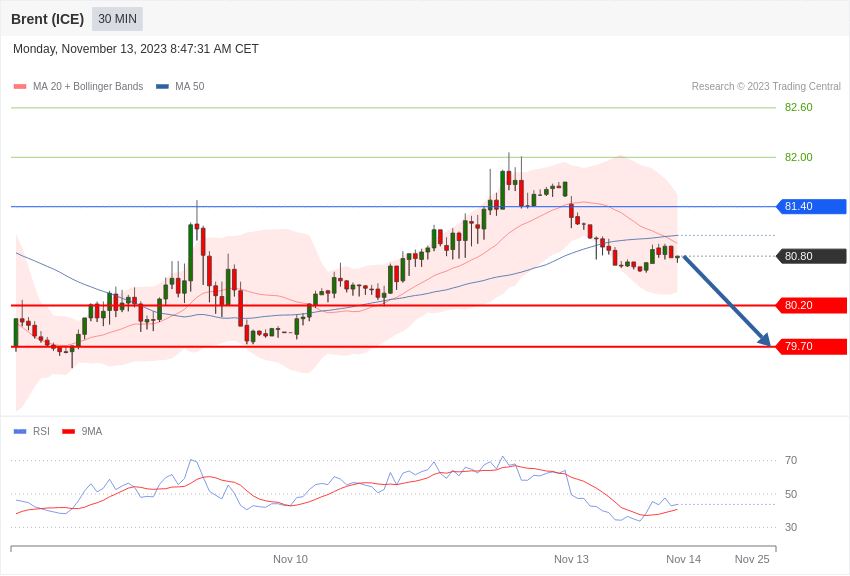Click the Nov 13 date axis label
The image size is (850, 576).
[571, 559]
